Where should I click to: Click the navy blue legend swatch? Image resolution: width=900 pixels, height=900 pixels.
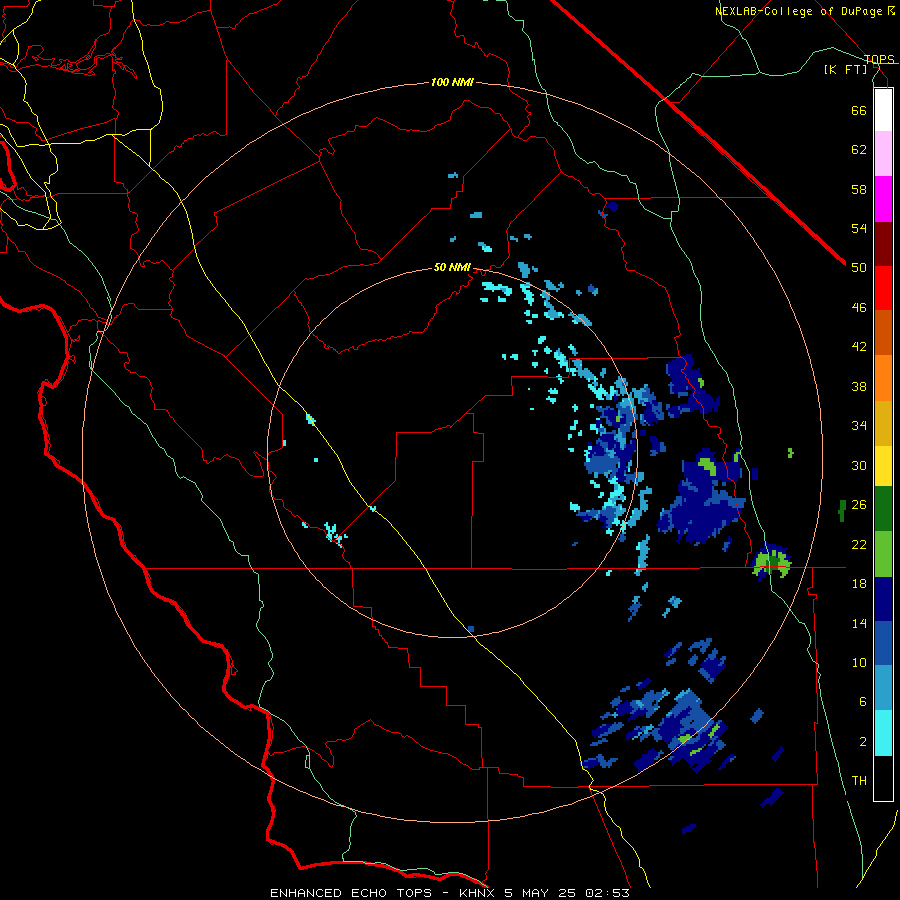click(883, 599)
